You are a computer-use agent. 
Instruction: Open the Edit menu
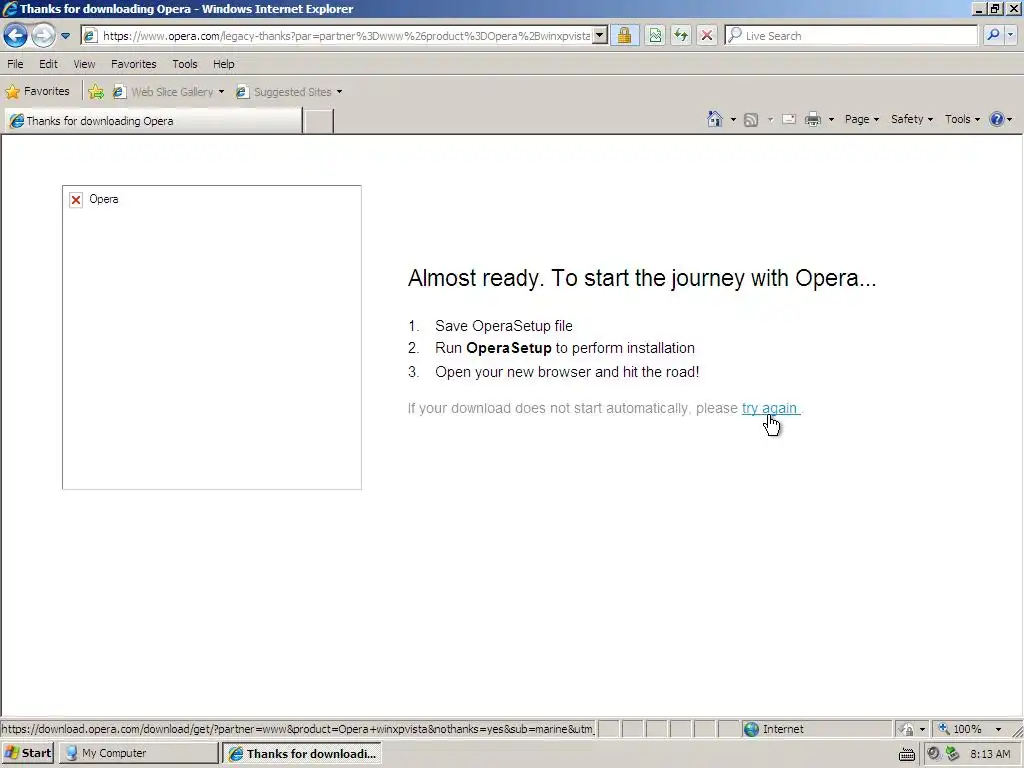coord(48,64)
